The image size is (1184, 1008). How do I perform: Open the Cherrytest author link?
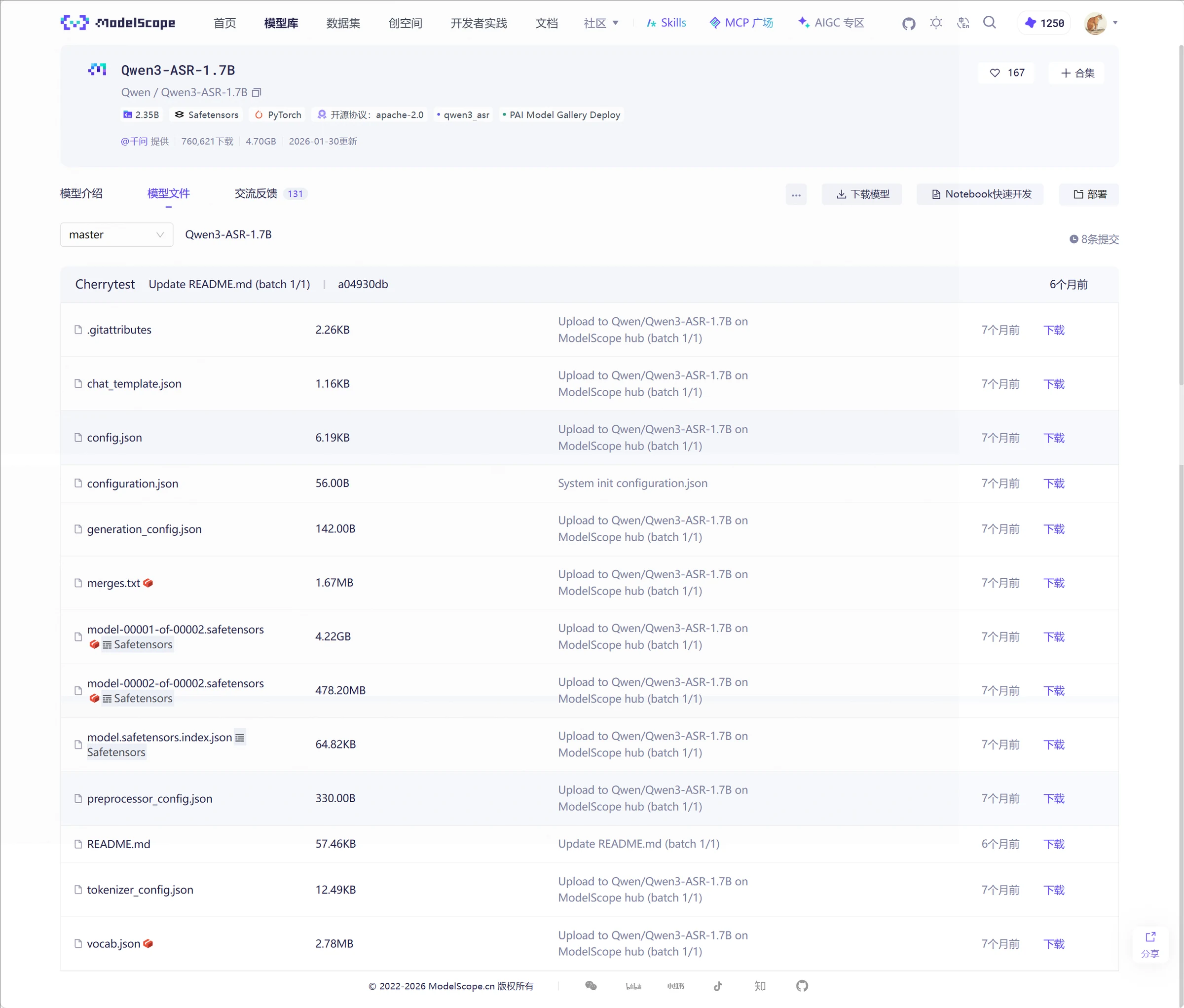pos(105,284)
